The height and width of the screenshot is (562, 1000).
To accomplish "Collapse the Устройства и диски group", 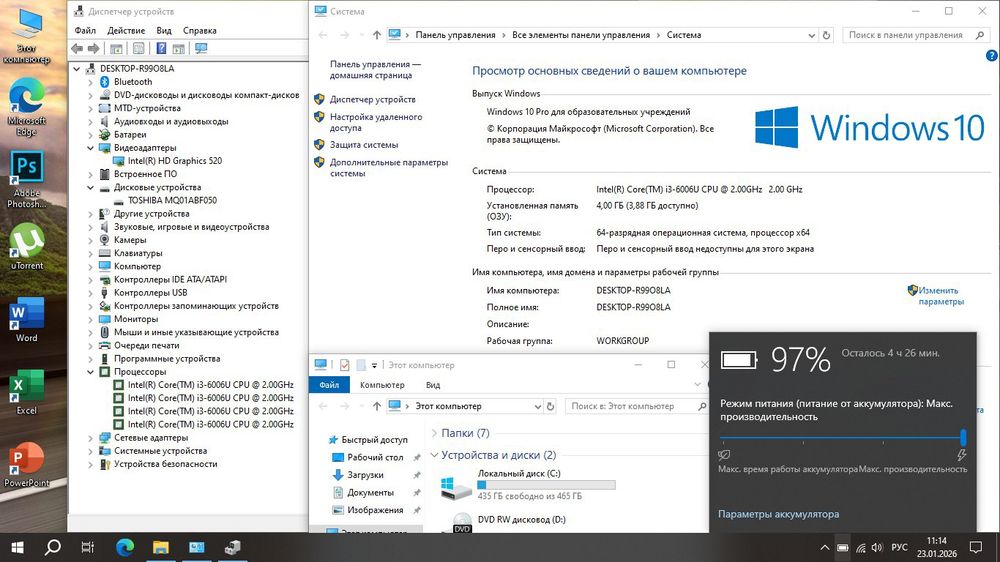I will click(434, 455).
